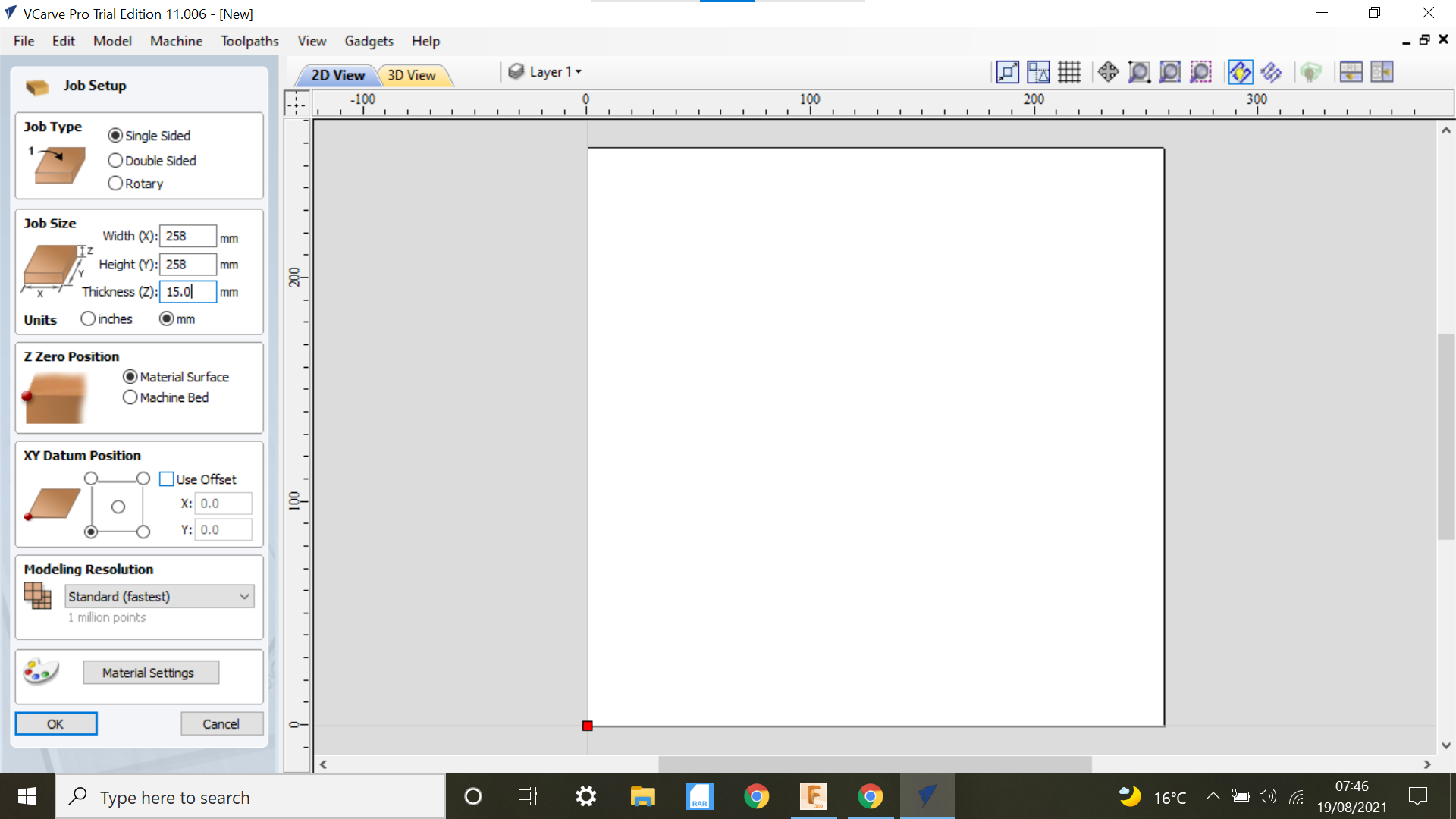Screen dimensions: 1456x819
Task: Open the Modeling Resolution dropdown
Action: (x=158, y=597)
